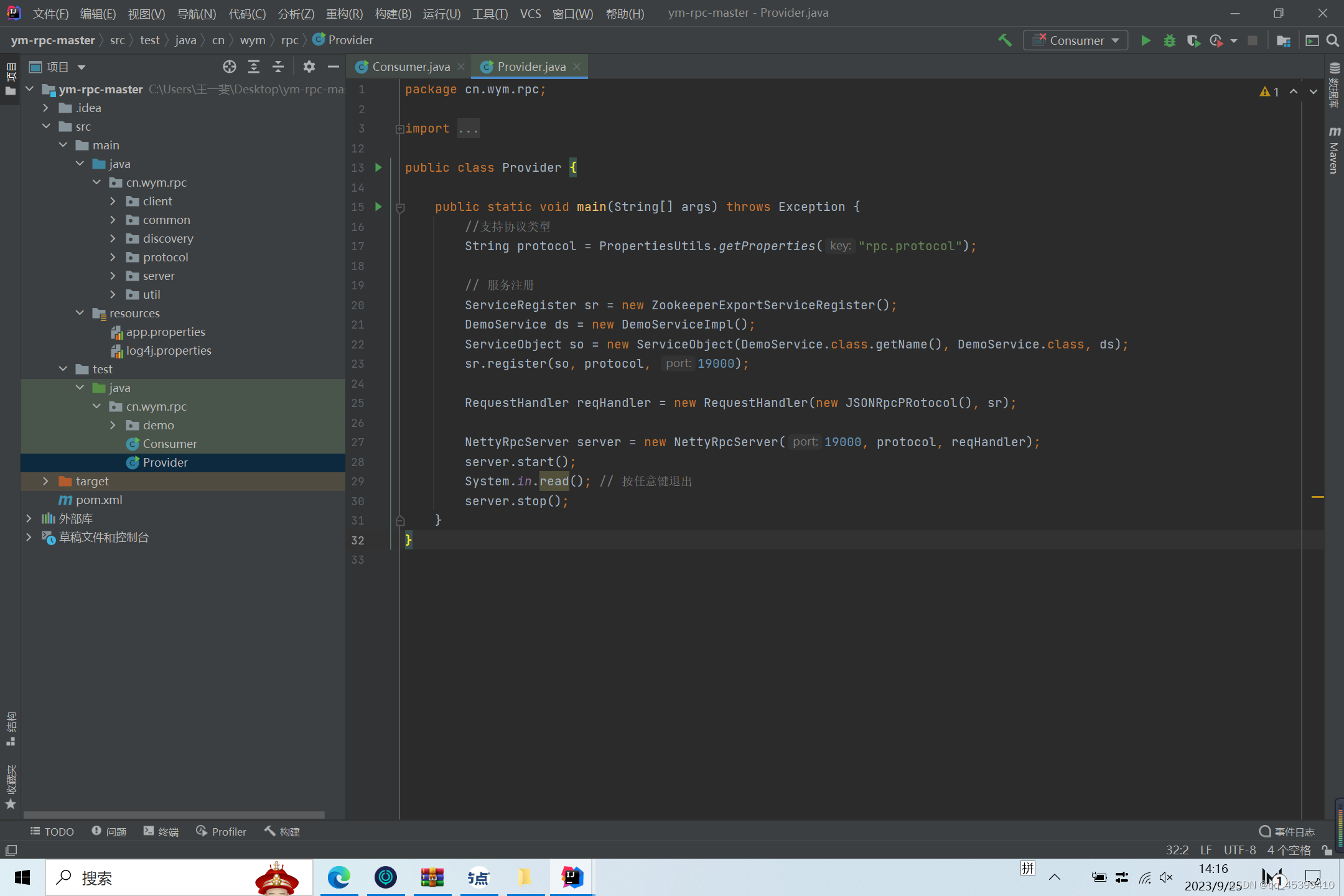Click Collapse All in Project panel
Viewport: 1344px width, 896px height.
[x=278, y=67]
